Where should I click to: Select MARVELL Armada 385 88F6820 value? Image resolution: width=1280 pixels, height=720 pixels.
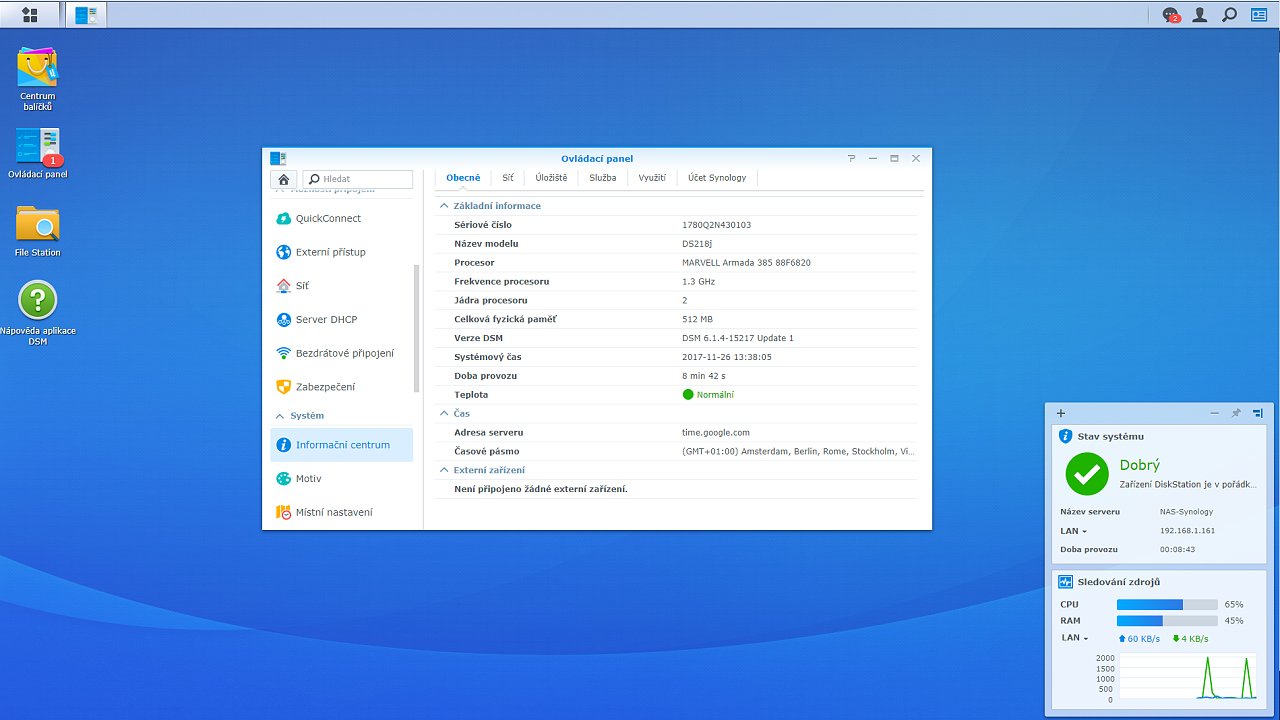pos(746,263)
